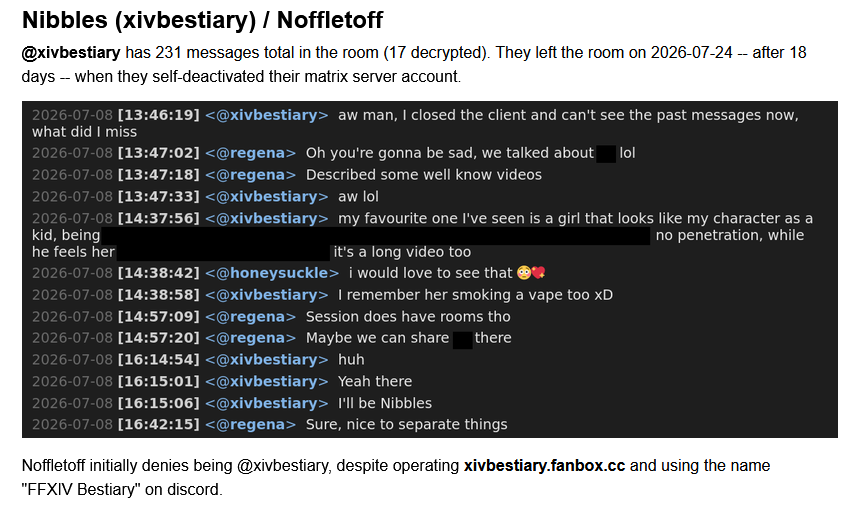Click the redaction box between share and there

pyautogui.click(x=462, y=339)
